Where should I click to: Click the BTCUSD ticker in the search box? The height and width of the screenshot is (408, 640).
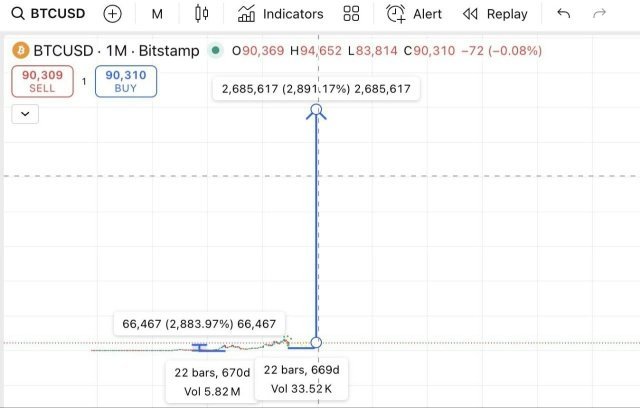pos(58,14)
